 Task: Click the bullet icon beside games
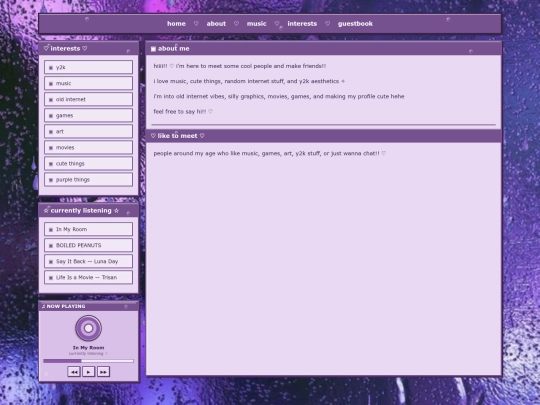pyautogui.click(x=51, y=116)
